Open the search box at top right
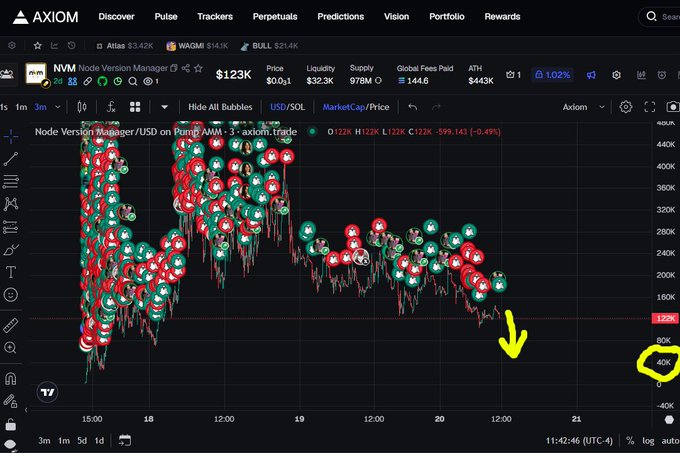Viewport: 680px width, 453px height. tap(659, 17)
